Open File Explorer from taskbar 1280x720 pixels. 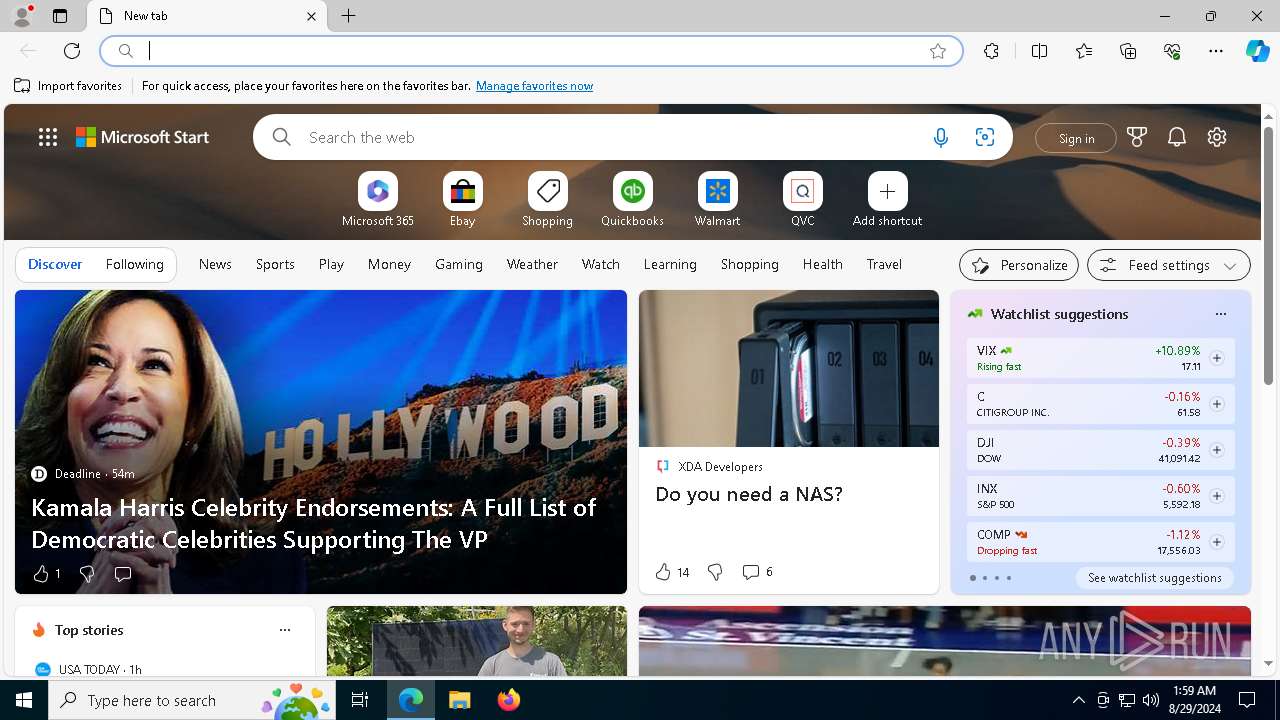(459, 700)
